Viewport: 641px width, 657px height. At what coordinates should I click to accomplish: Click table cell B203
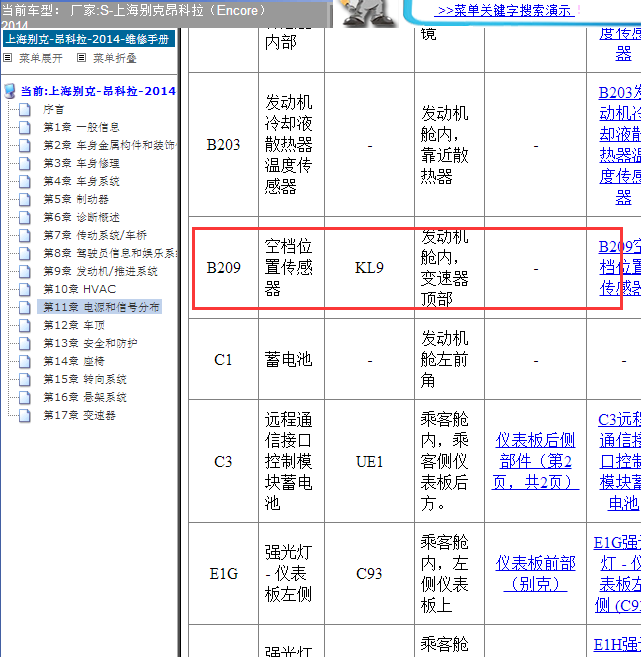[223, 145]
